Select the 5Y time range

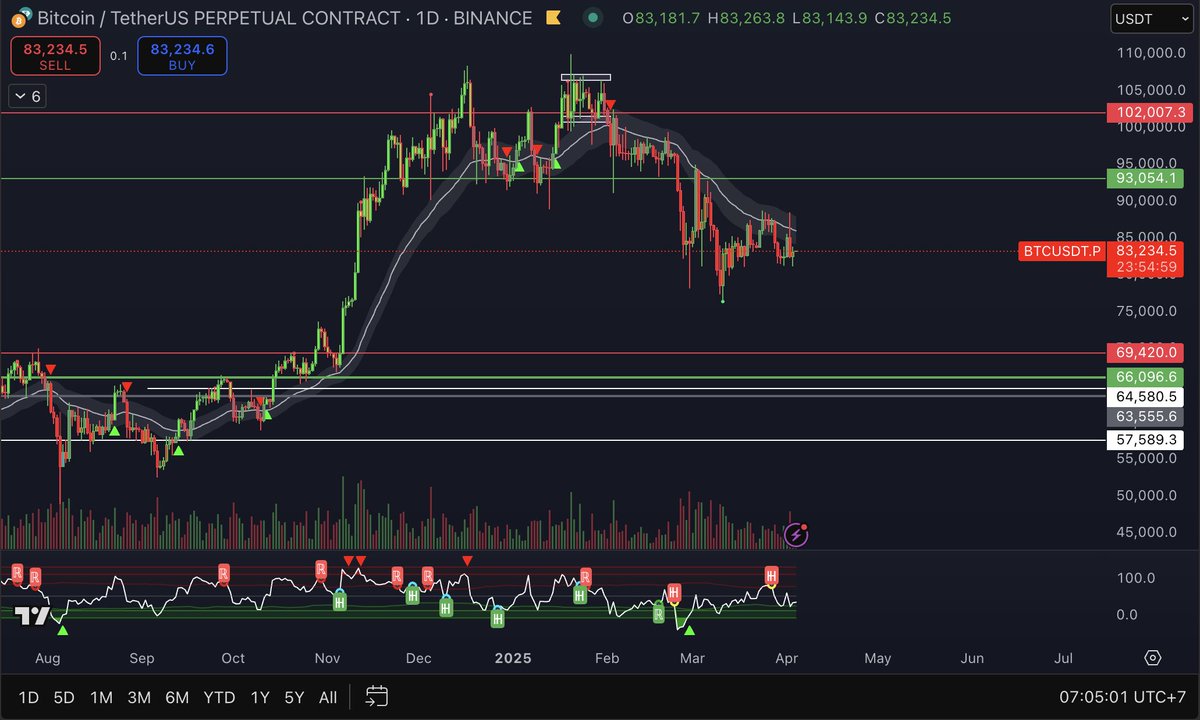pos(294,697)
